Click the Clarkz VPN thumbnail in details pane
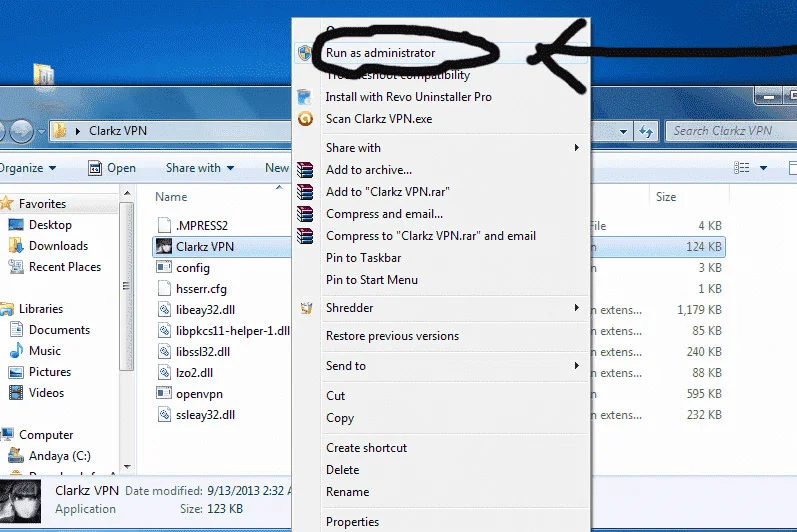797x532 pixels. (x=20, y=502)
